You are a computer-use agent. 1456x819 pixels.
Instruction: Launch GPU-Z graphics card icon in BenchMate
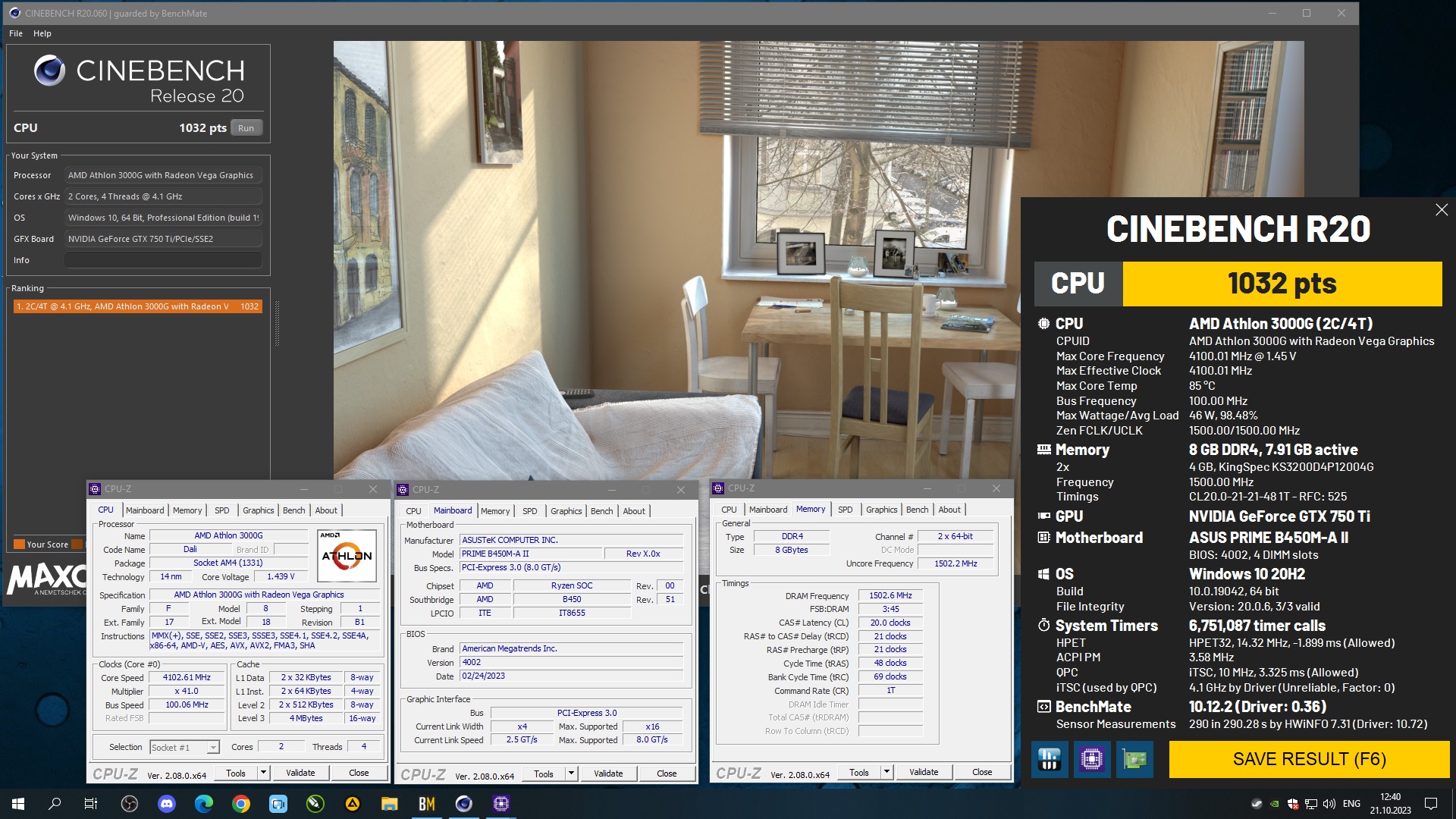[x=1134, y=759]
